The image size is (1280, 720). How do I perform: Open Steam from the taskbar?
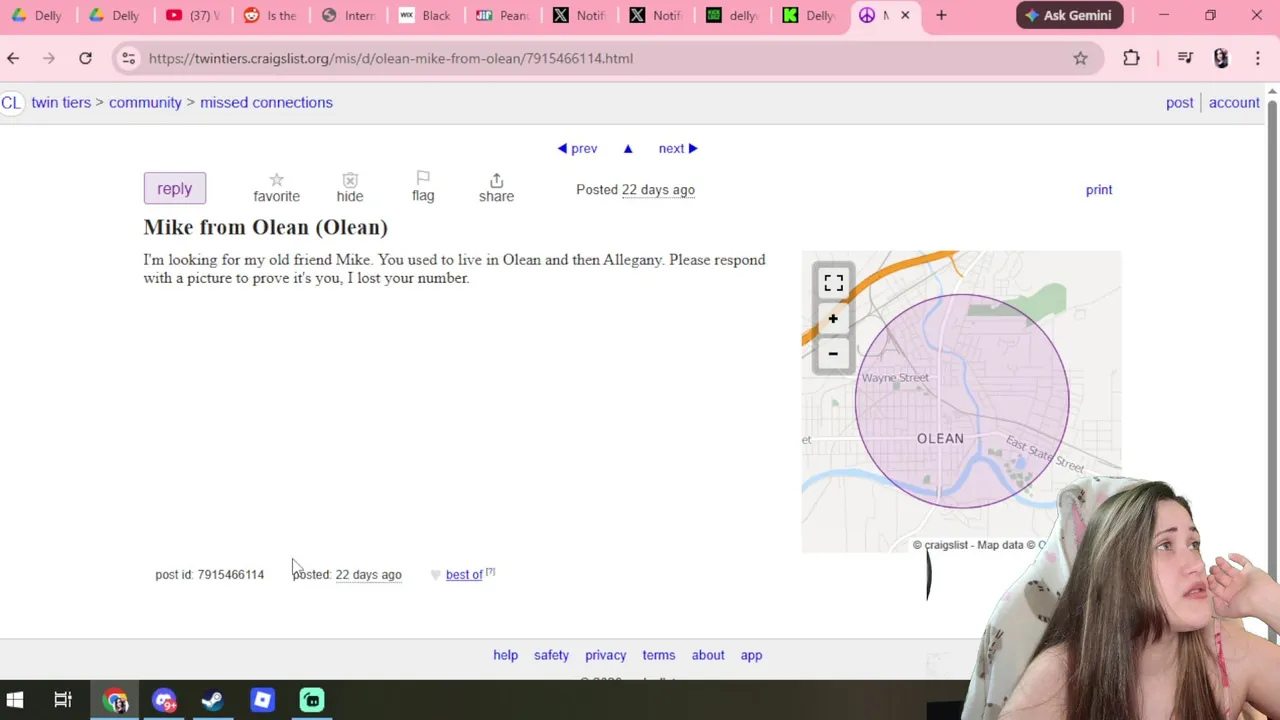(x=213, y=700)
